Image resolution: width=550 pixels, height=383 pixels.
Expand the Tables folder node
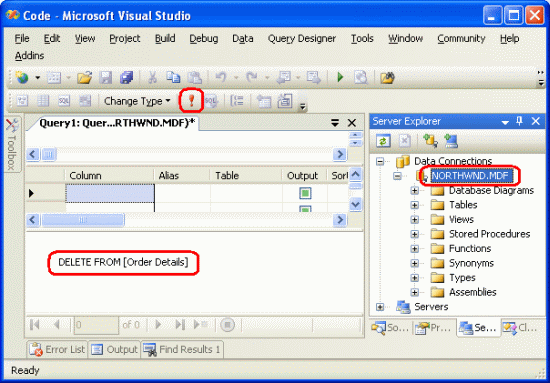click(415, 205)
